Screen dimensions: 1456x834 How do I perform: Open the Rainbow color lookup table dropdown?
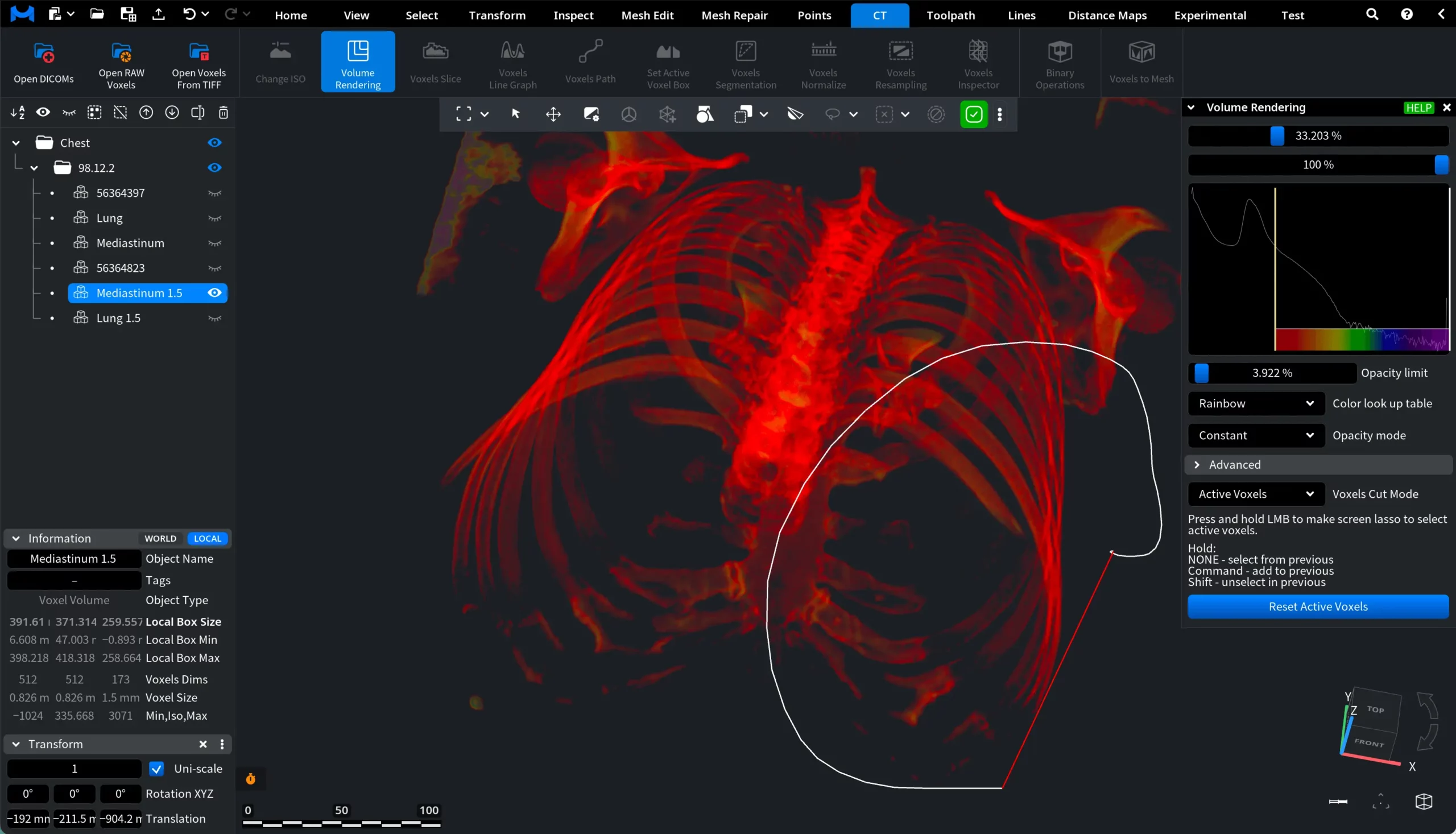[1256, 403]
